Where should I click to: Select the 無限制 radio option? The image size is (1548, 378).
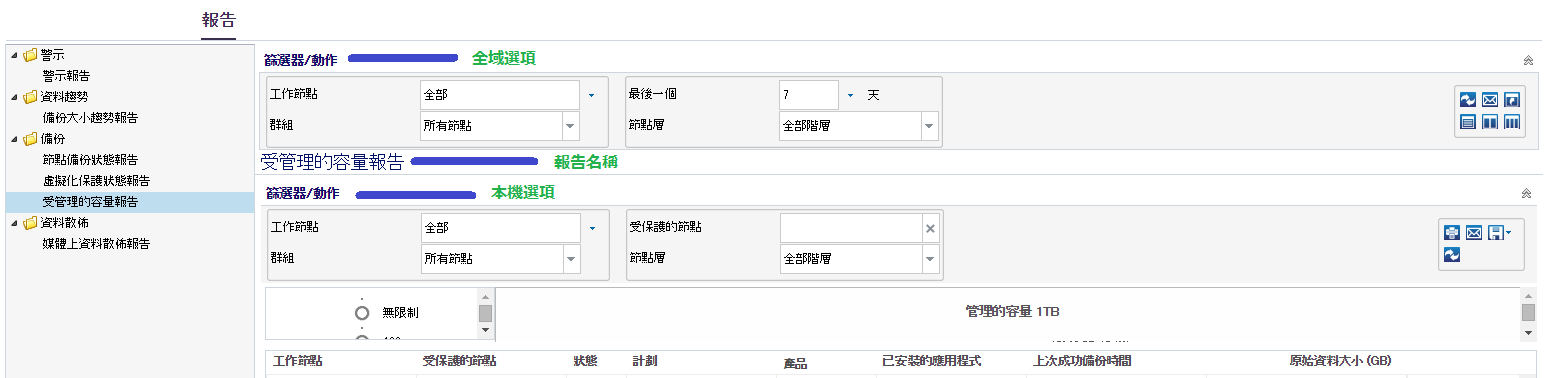tap(362, 313)
